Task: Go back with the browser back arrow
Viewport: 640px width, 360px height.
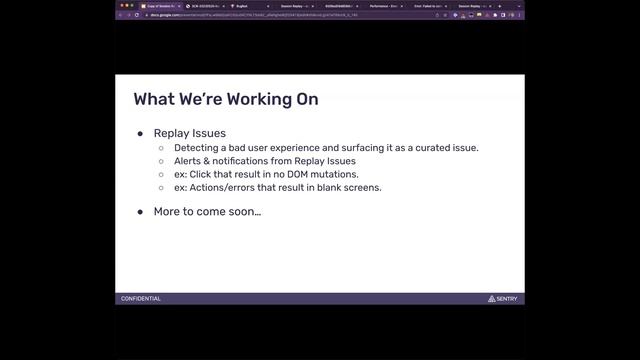Action: point(121,15)
